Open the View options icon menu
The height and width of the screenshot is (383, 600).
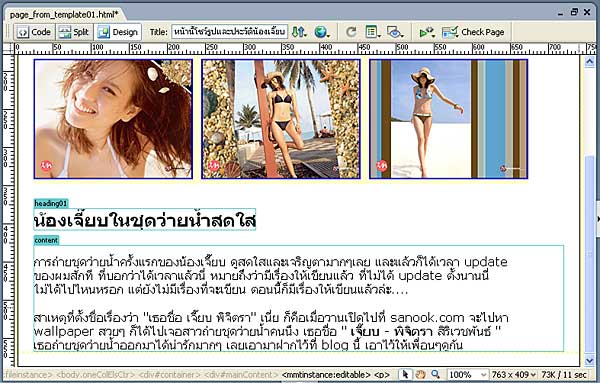(x=372, y=32)
